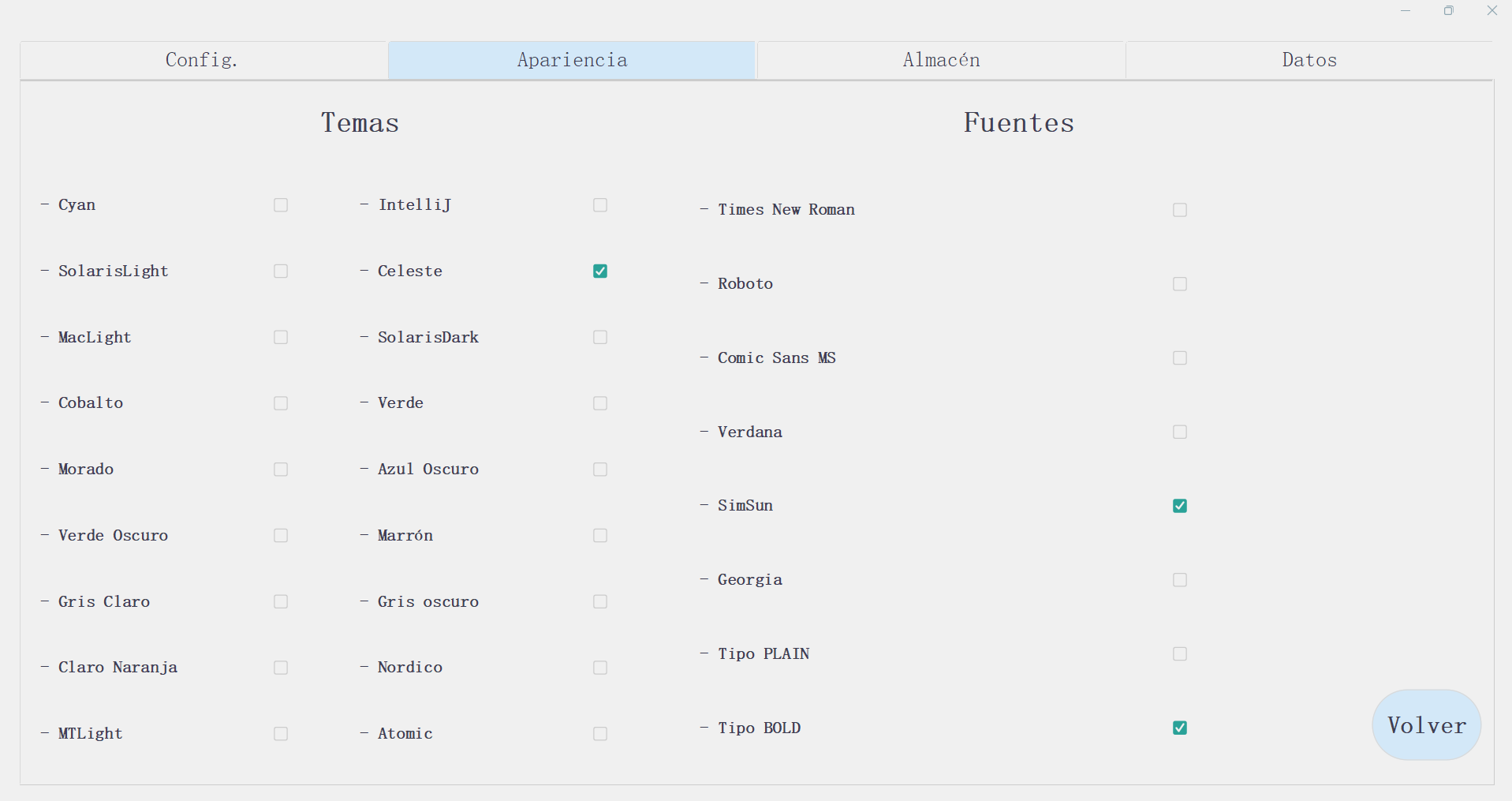Select the Apariencia tab
Screen dimensions: 1512x801
click(x=572, y=60)
